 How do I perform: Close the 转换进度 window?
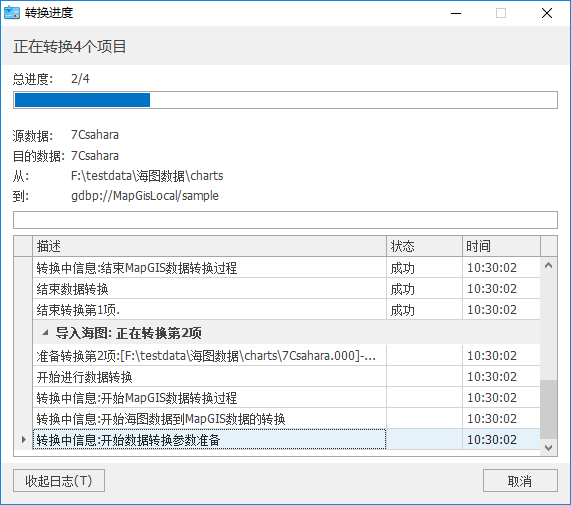tap(547, 13)
